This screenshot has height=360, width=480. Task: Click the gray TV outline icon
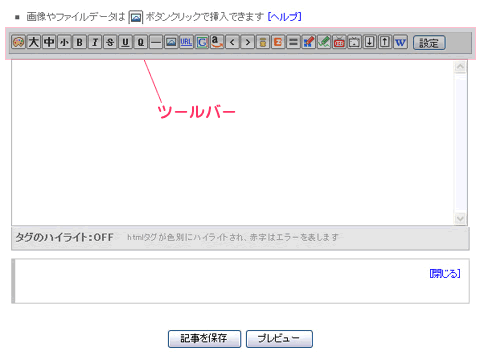[354, 42]
